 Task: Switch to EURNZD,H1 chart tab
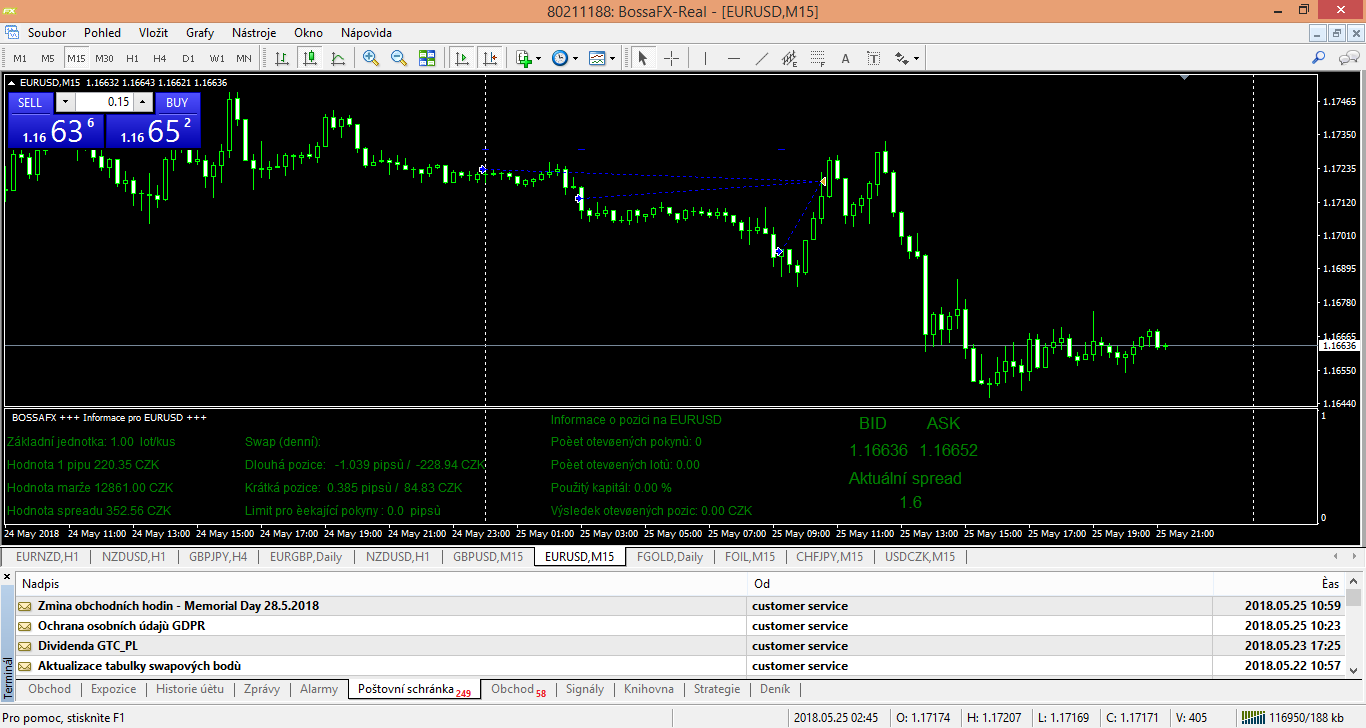click(x=47, y=557)
